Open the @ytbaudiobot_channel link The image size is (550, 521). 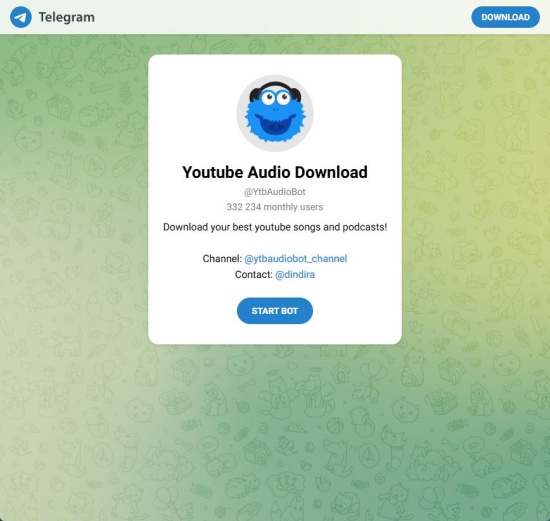click(x=296, y=259)
